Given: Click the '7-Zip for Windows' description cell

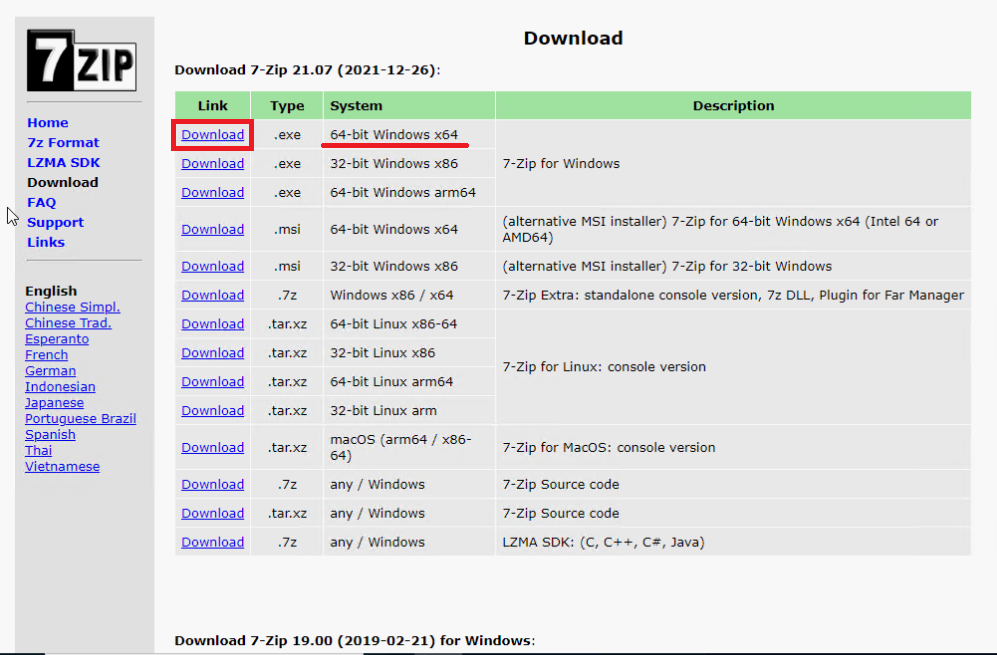Looking at the screenshot, I should coord(733,163).
